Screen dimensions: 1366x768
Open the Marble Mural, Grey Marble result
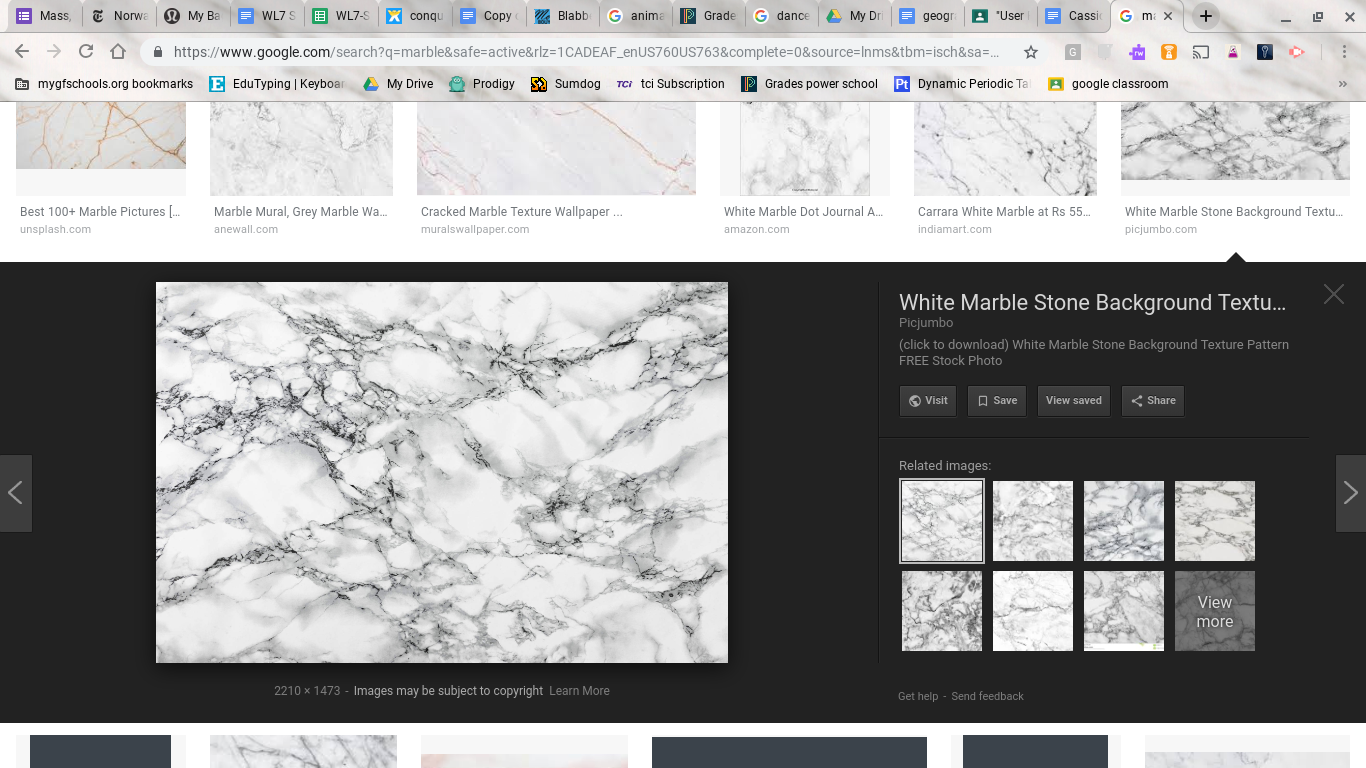pos(301,212)
